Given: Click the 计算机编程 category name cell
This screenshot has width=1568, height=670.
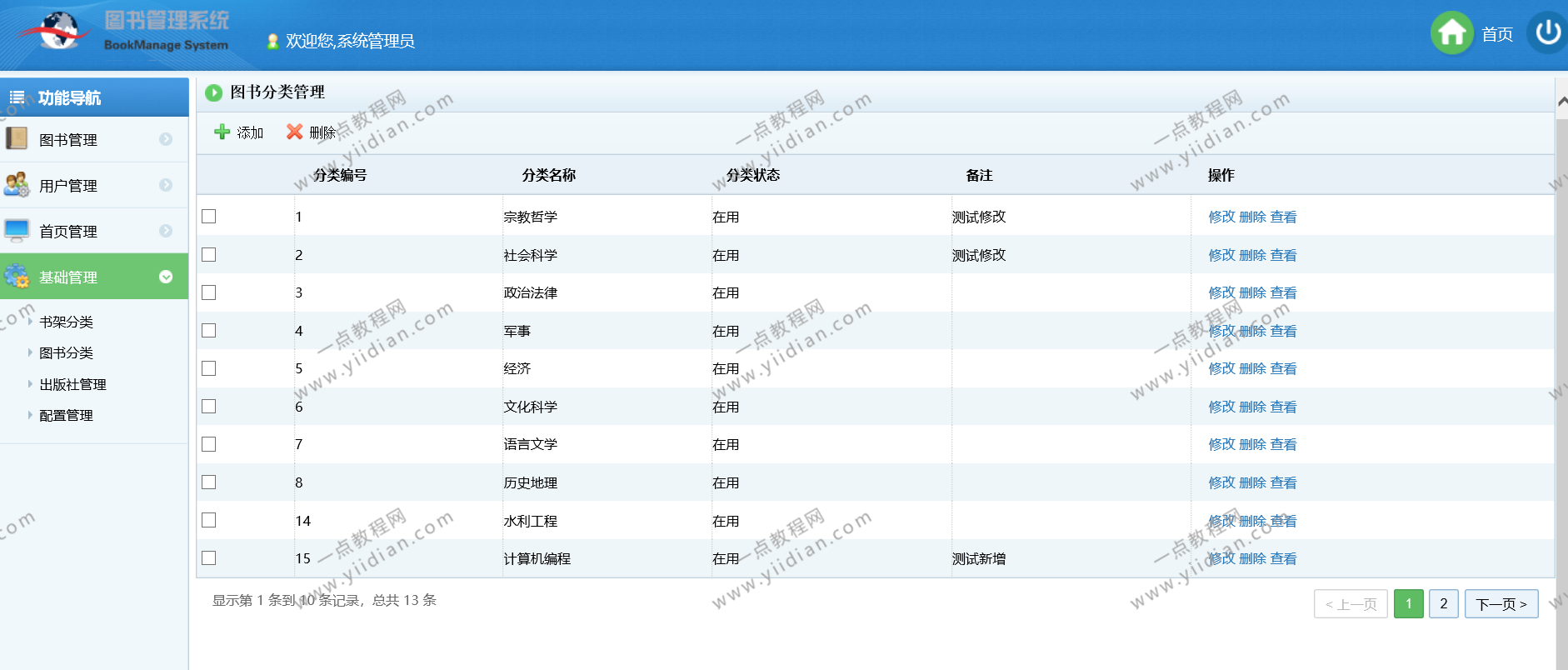Looking at the screenshot, I should [x=537, y=558].
